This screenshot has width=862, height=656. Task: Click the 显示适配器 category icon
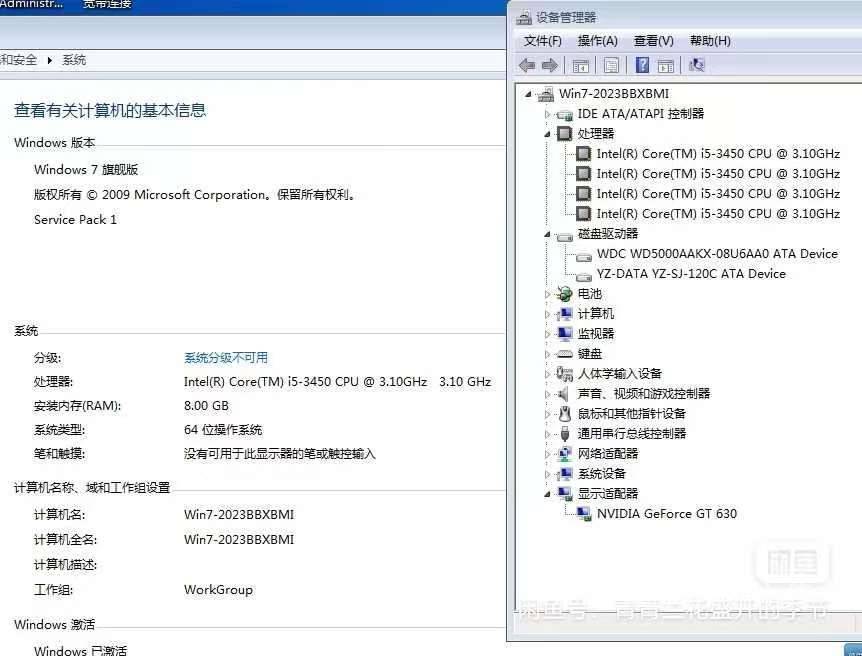(565, 494)
